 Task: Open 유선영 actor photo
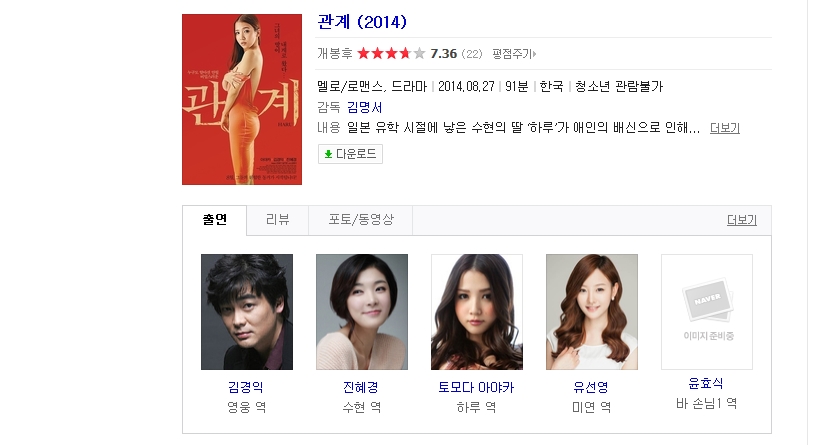592,312
